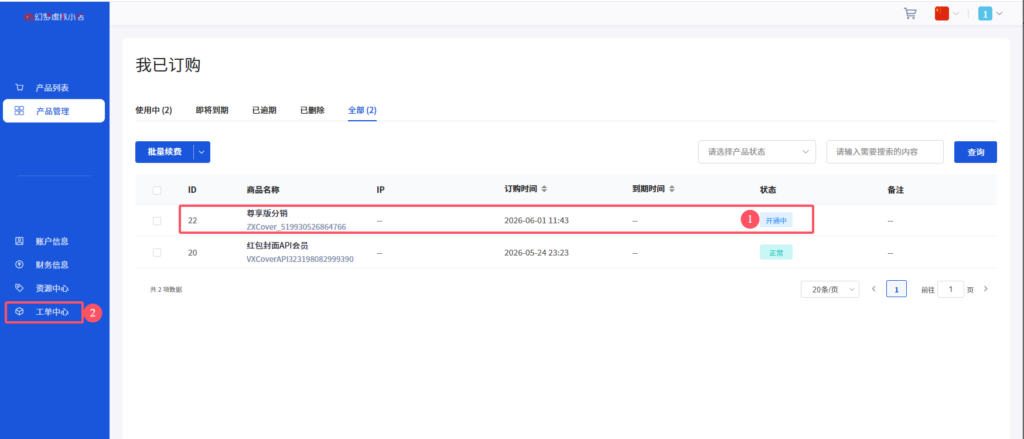The height and width of the screenshot is (439, 1024).
Task: Open 资源中心 in sidebar
Action: point(54,288)
